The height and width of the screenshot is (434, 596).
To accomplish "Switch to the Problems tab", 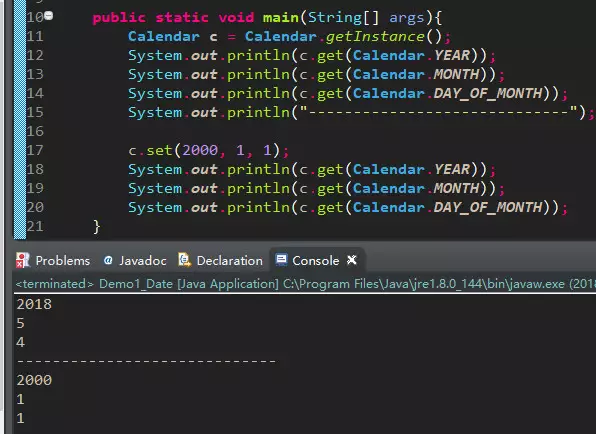I will tap(53, 260).
